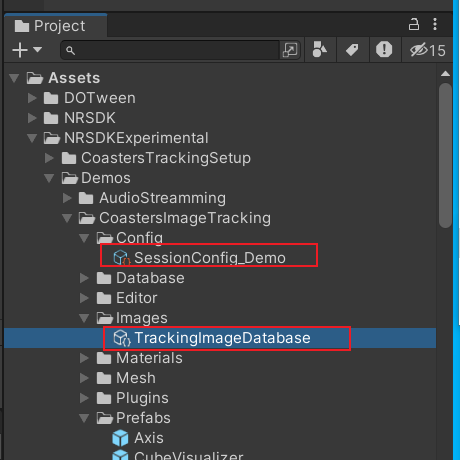460x460 pixels.
Task: Click the Search by Type filter icon
Action: click(x=320, y=50)
